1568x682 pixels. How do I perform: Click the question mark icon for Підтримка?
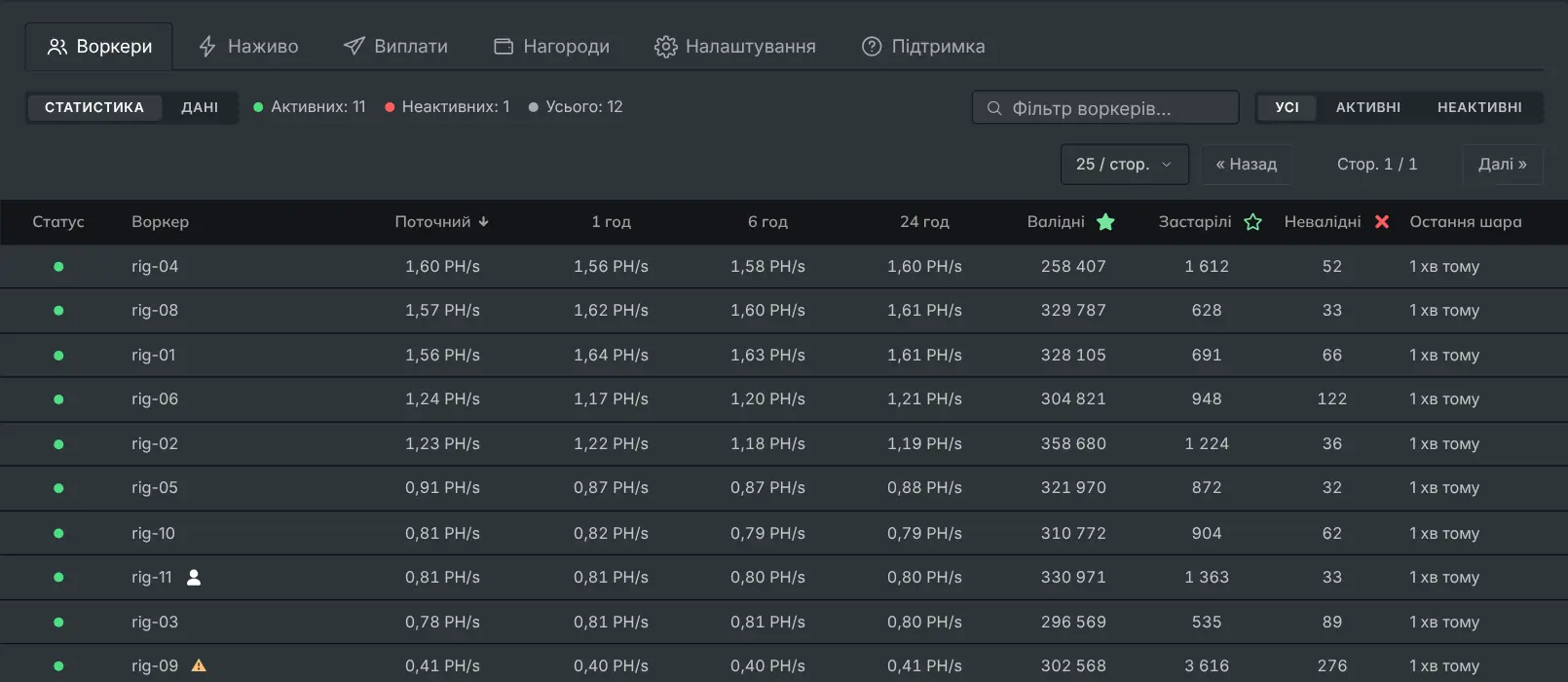(872, 47)
